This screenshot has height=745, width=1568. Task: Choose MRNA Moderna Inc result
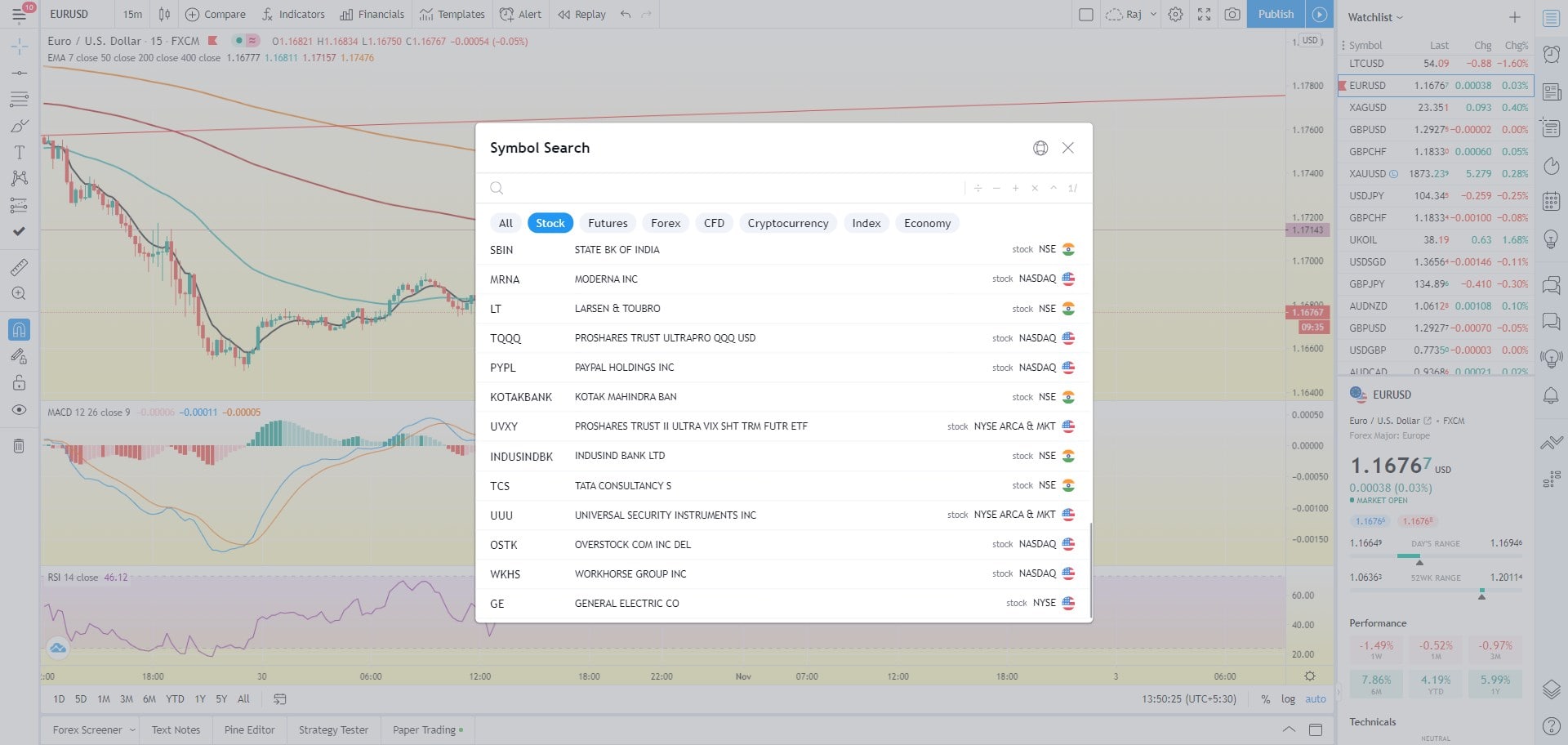[783, 279]
